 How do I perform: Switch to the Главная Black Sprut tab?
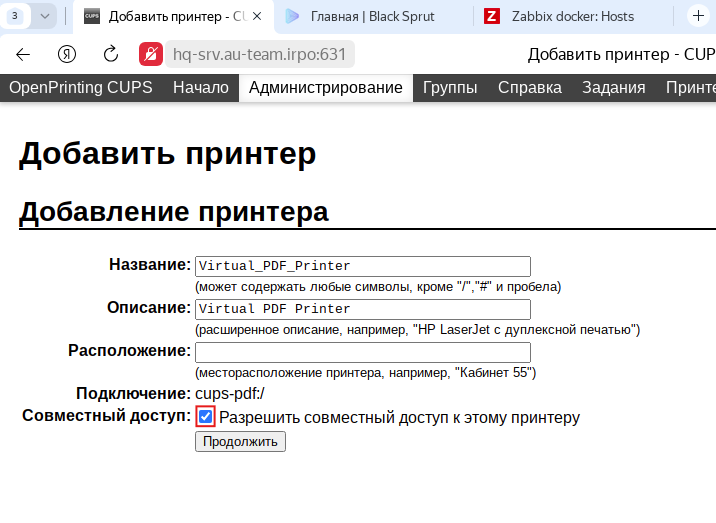372,16
